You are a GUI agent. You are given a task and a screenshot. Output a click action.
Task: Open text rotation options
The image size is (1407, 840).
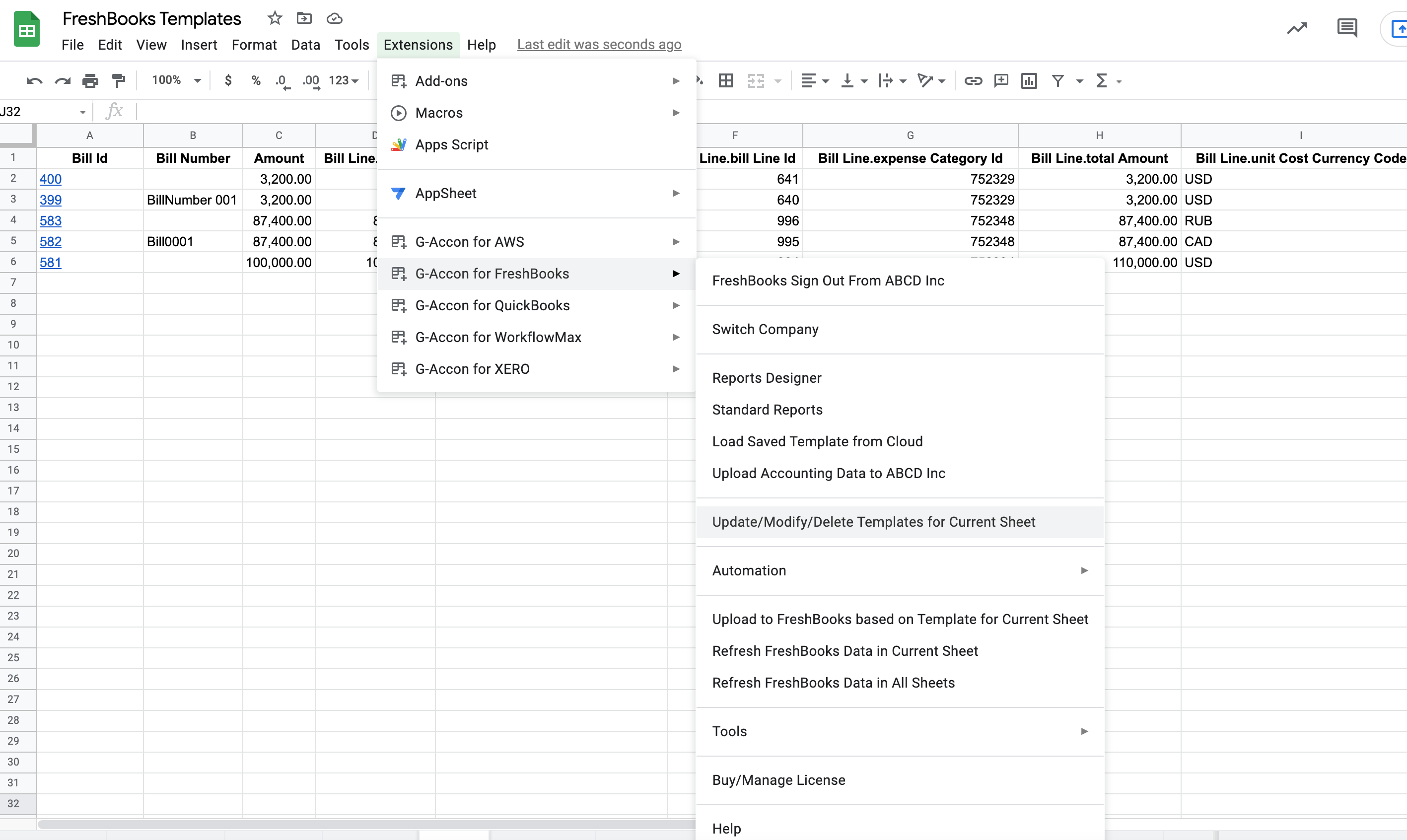(931, 81)
